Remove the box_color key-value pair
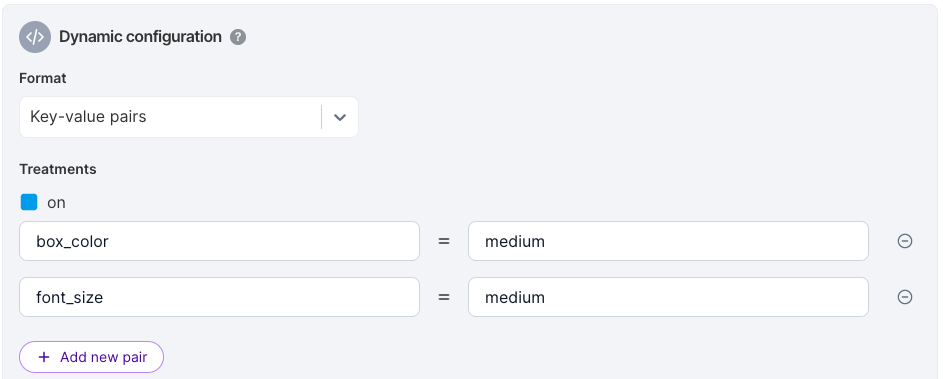The image size is (943, 379). 905,241
